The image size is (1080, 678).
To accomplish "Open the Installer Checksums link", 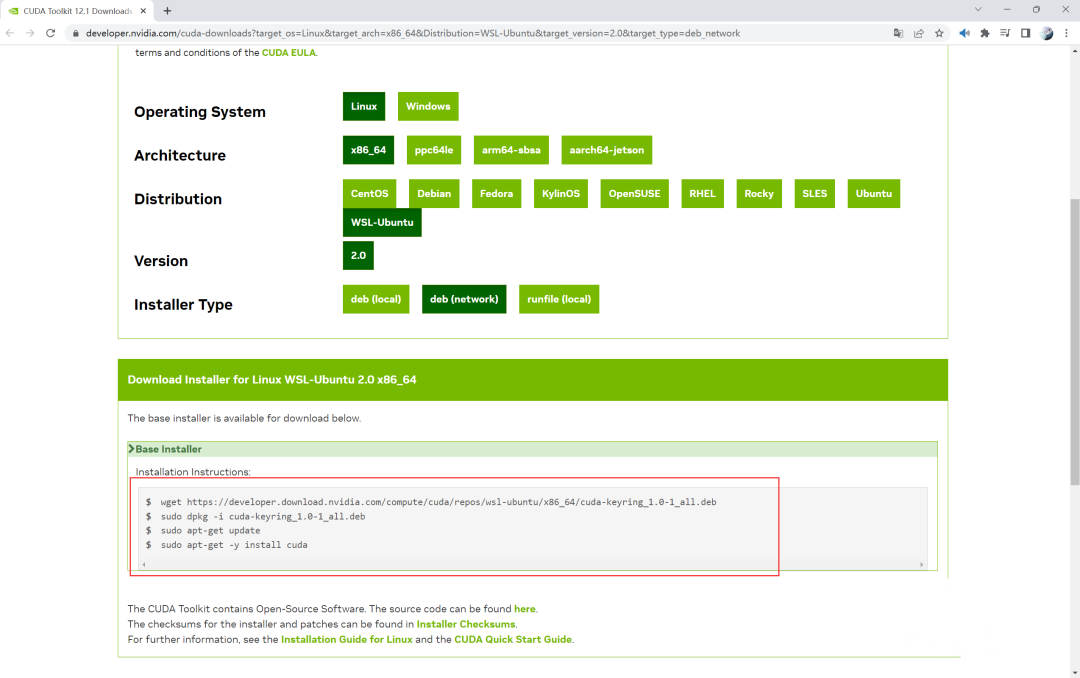I will pos(466,624).
